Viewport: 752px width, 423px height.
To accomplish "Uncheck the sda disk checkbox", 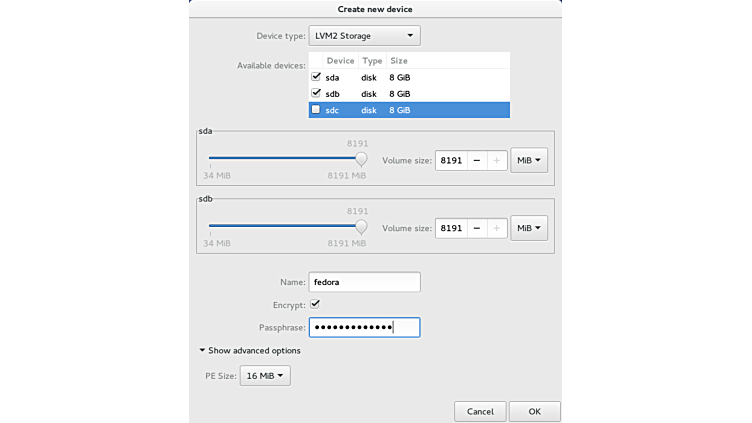I will point(317,76).
